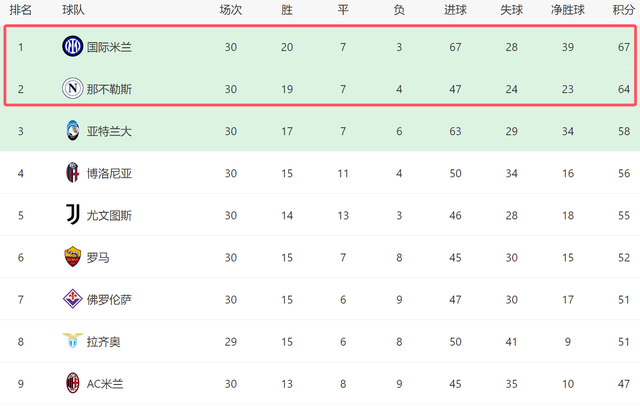
Task: Select the Fiorentina purple diamond logo
Action: (73, 299)
